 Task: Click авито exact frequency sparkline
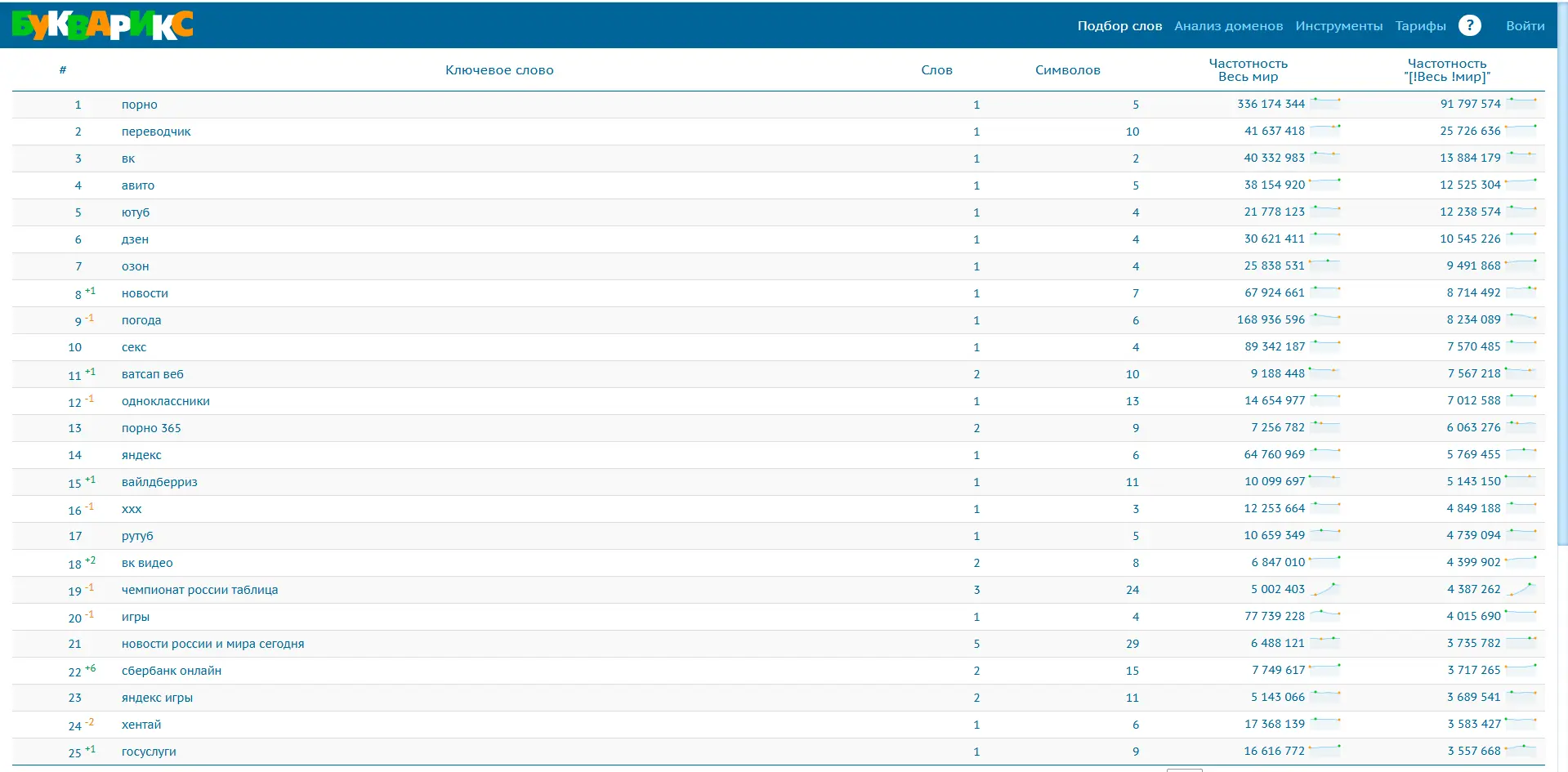(x=1521, y=185)
